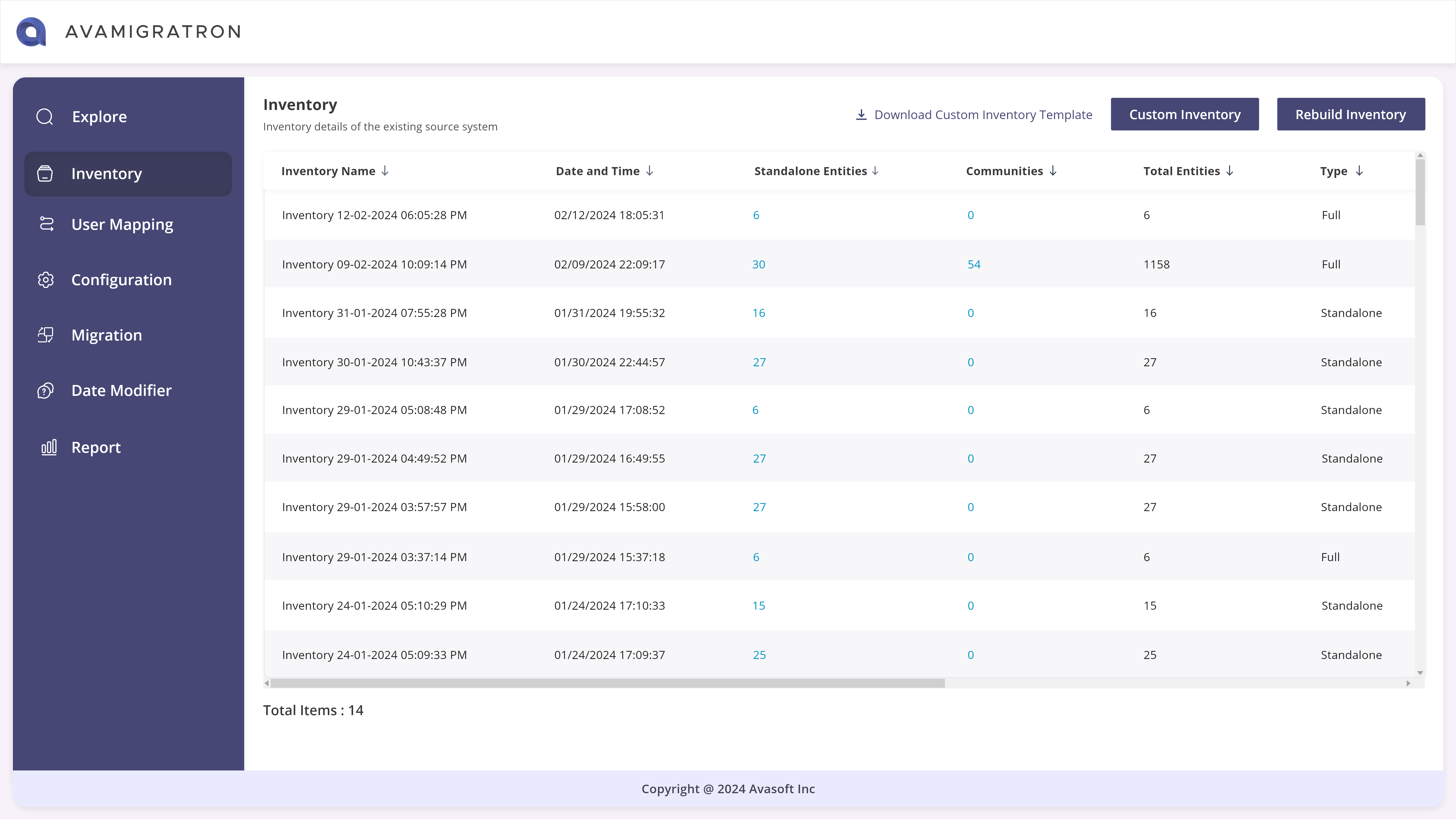
Task: Click the Report bar chart icon
Action: click(x=49, y=447)
